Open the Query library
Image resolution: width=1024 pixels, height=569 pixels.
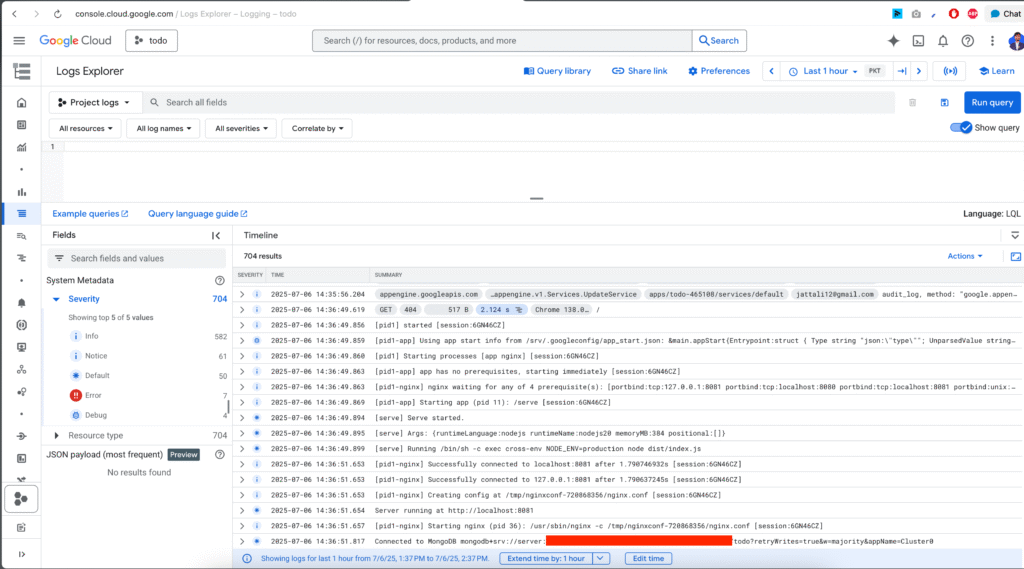click(557, 71)
